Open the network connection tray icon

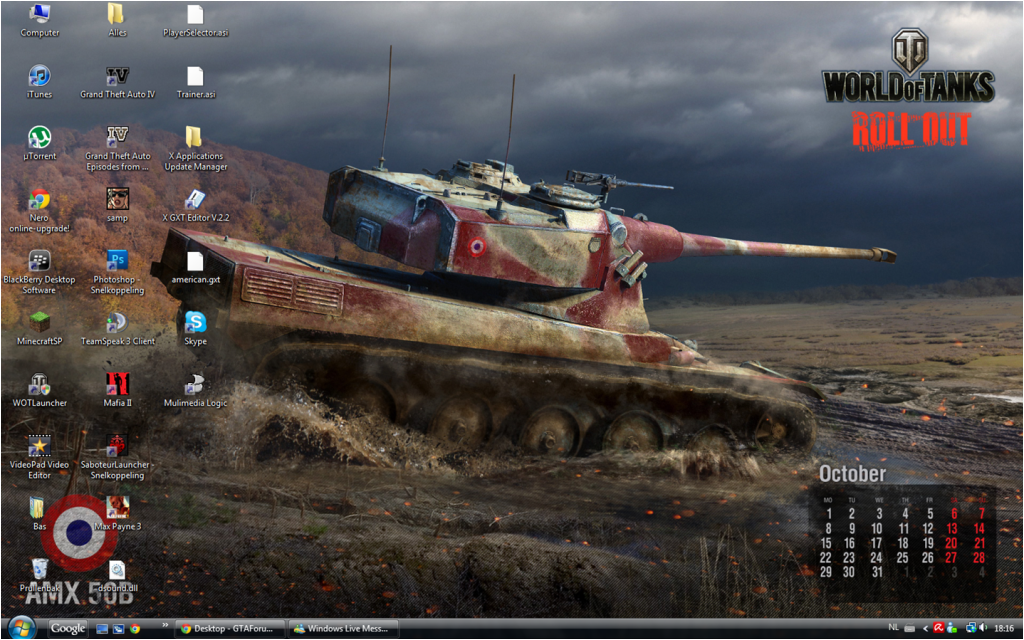[x=971, y=628]
